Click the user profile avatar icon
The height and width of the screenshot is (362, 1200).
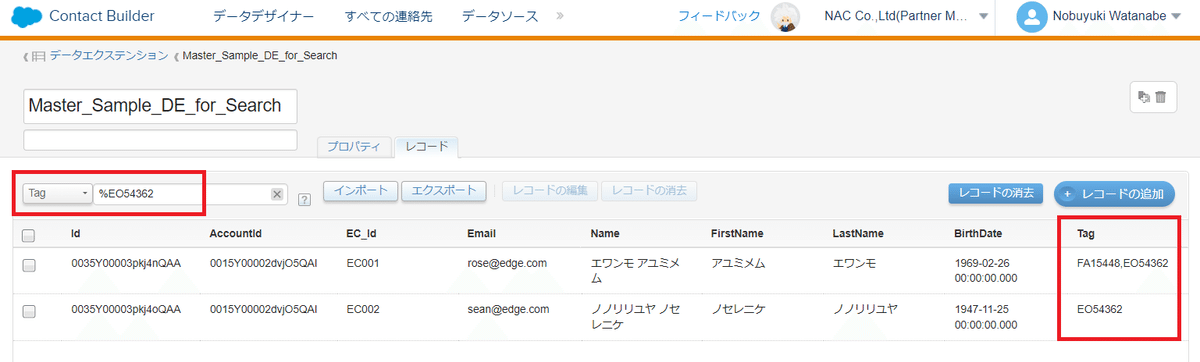tap(1032, 17)
